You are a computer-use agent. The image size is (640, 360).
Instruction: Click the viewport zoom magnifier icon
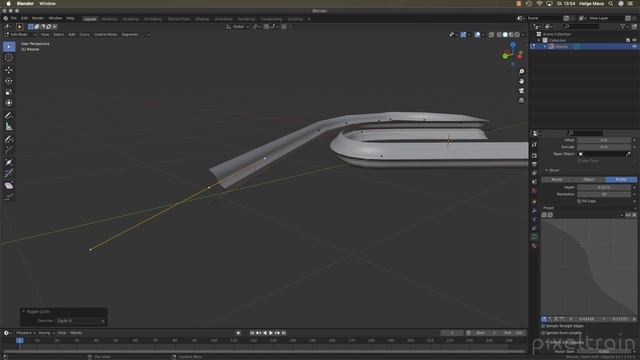(521, 71)
